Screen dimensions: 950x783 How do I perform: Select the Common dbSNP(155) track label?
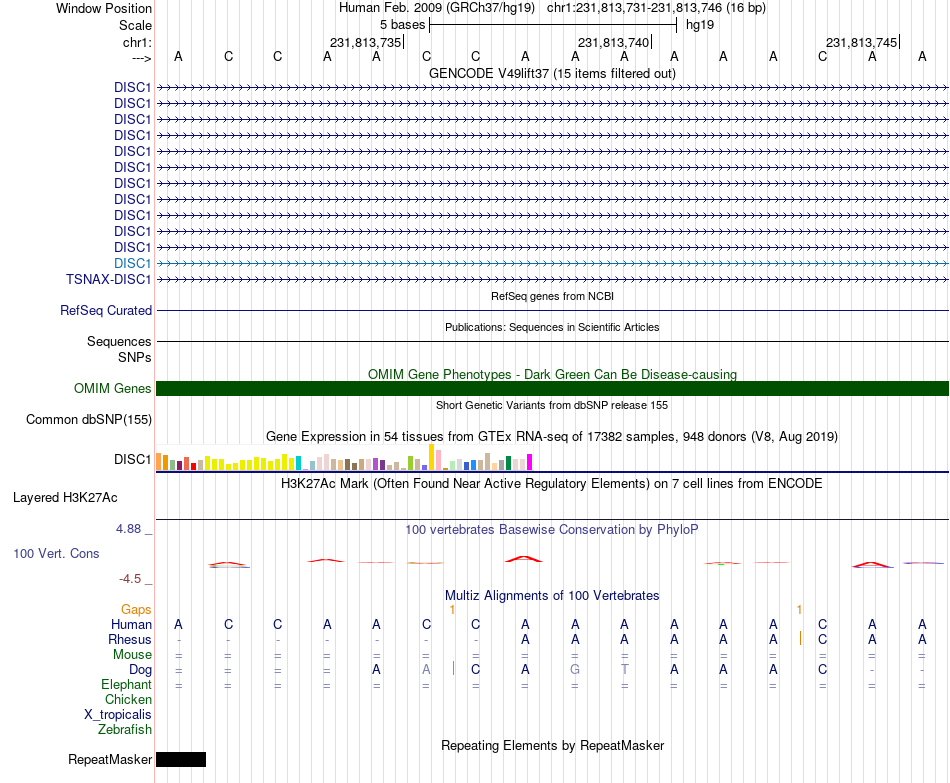click(89, 419)
